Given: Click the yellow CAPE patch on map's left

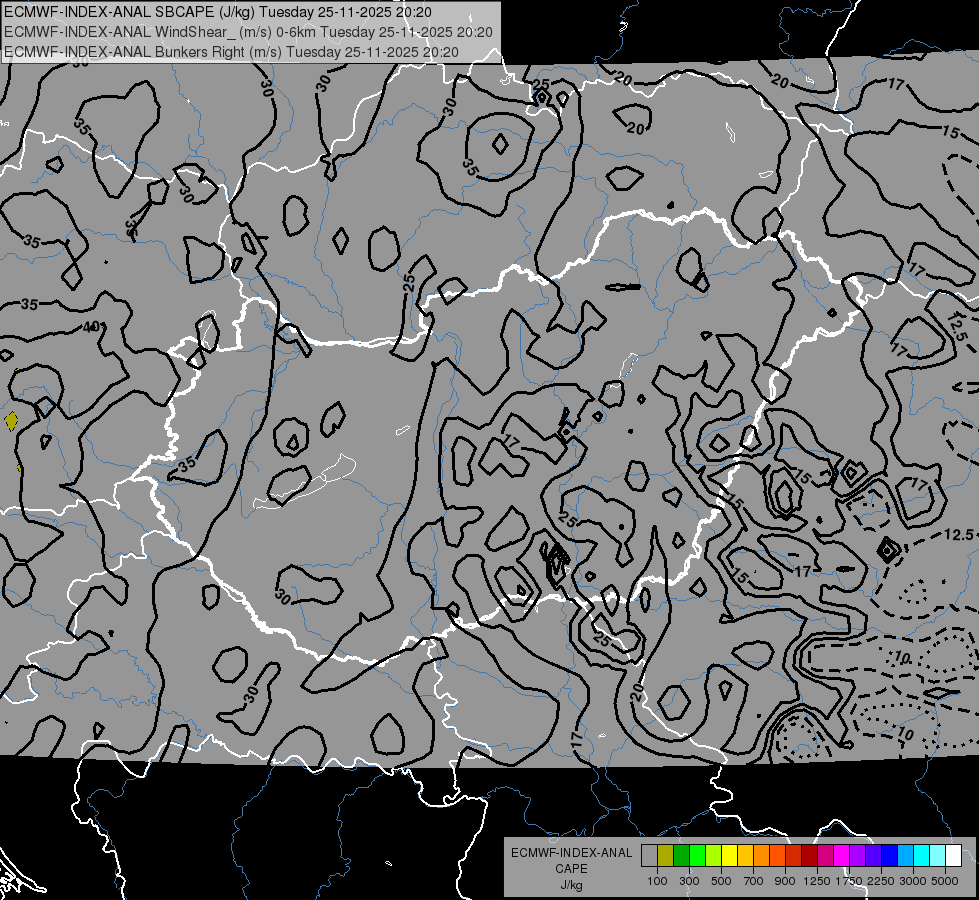Looking at the screenshot, I should click(11, 422).
